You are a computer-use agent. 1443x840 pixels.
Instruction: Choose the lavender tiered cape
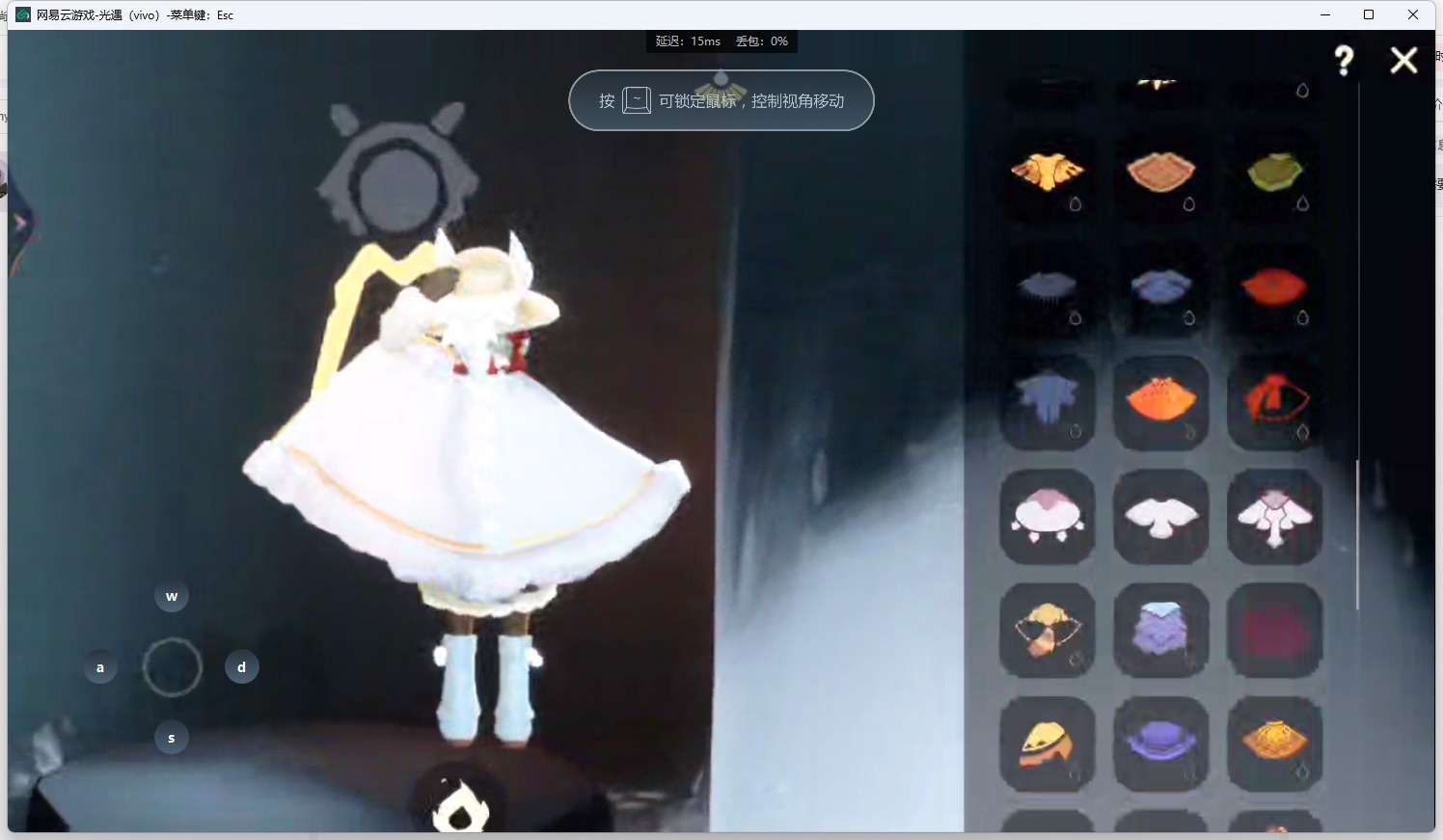[1161, 630]
